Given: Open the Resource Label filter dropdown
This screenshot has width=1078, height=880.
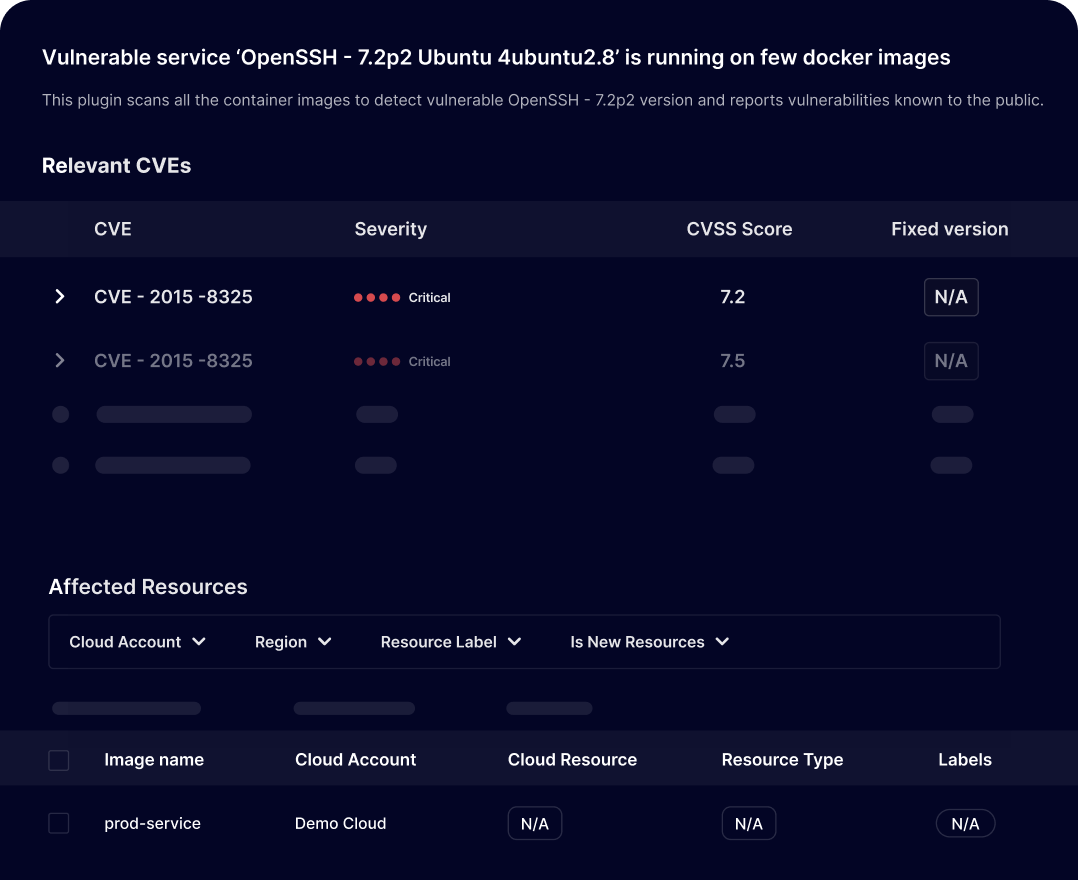Looking at the screenshot, I should pyautogui.click(x=451, y=642).
